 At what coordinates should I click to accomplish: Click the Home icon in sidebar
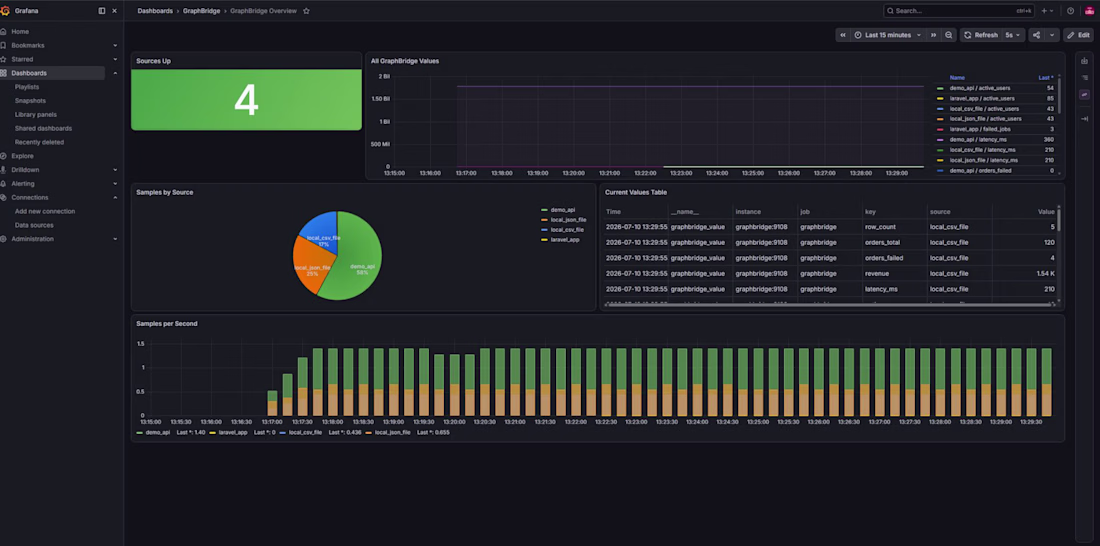pos(4,32)
